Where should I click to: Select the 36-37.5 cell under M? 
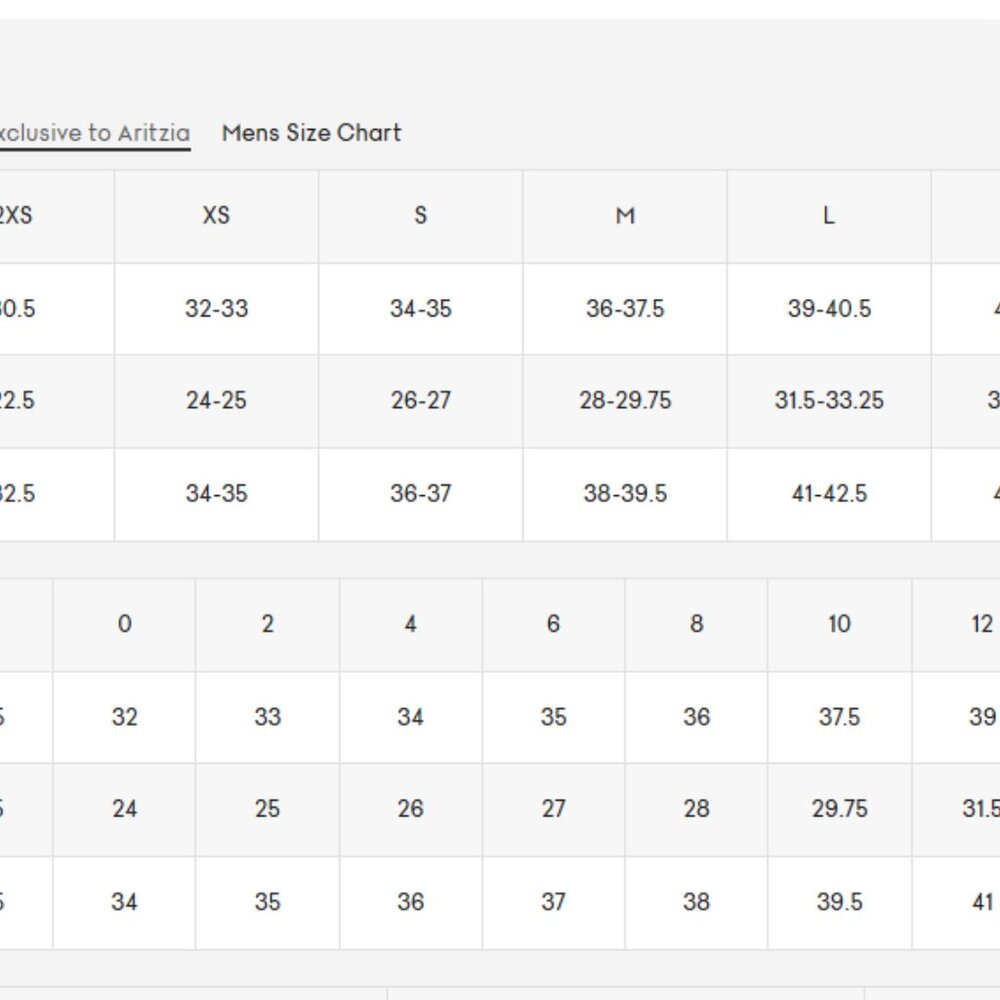pos(625,309)
